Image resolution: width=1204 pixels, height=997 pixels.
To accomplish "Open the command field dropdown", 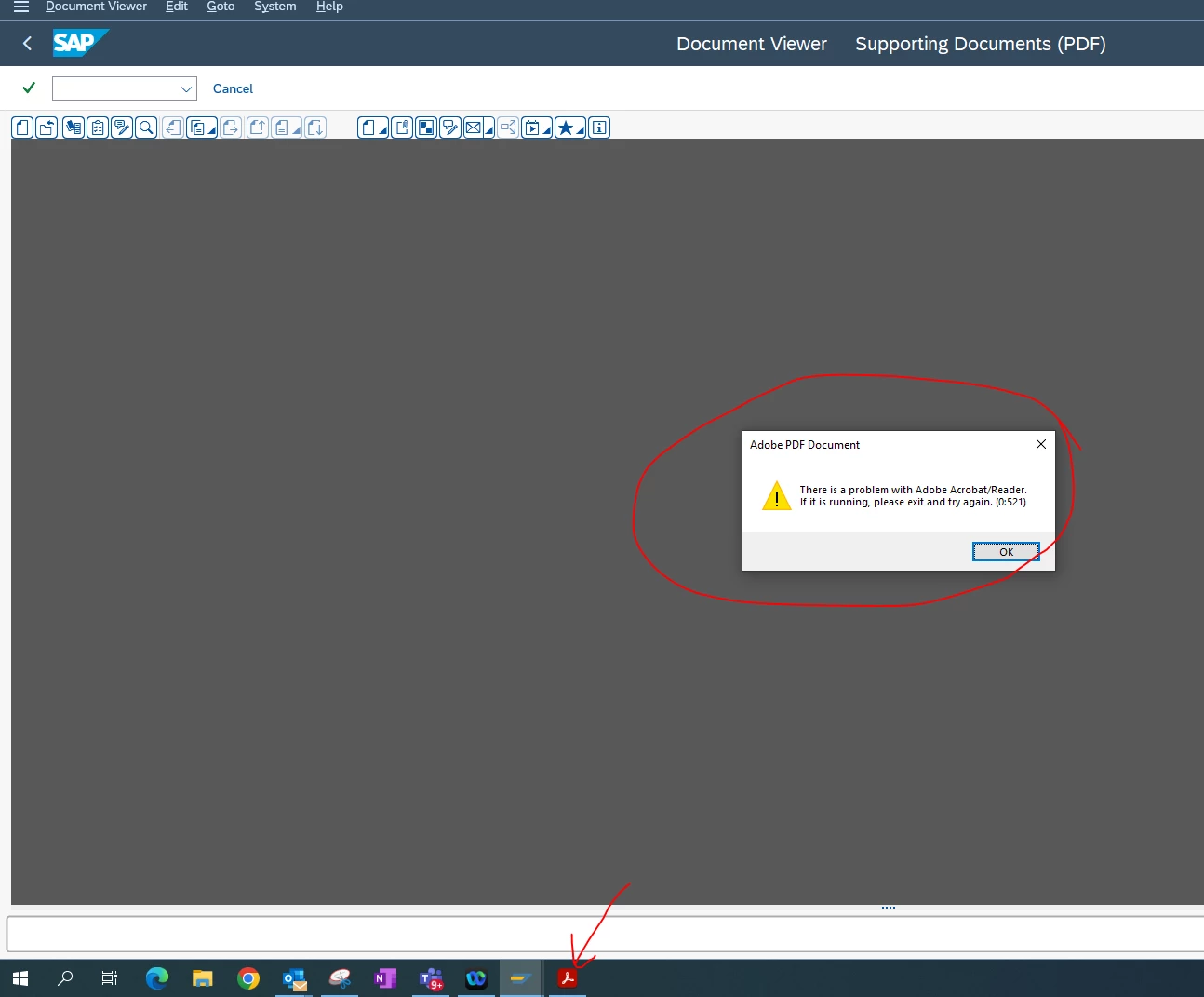I will pyautogui.click(x=186, y=88).
